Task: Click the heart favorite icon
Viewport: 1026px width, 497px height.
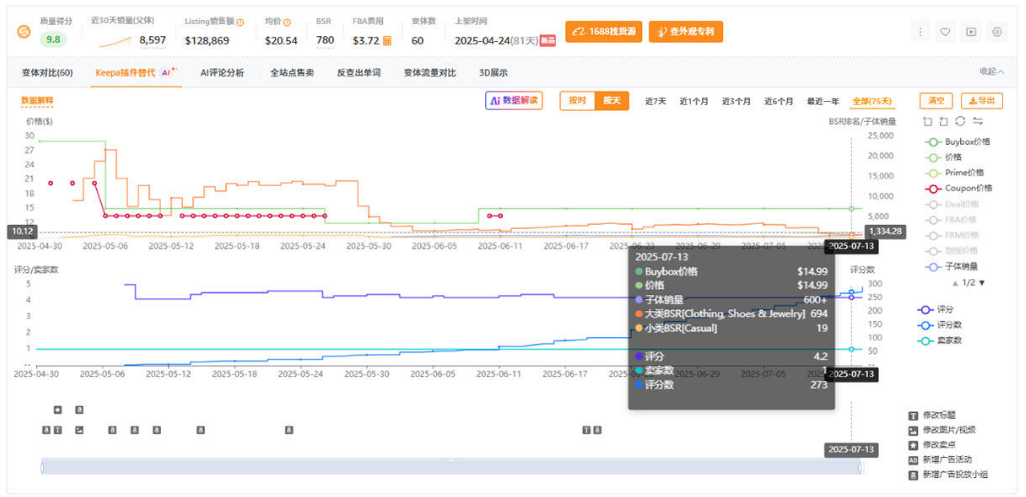Action: pyautogui.click(x=945, y=32)
